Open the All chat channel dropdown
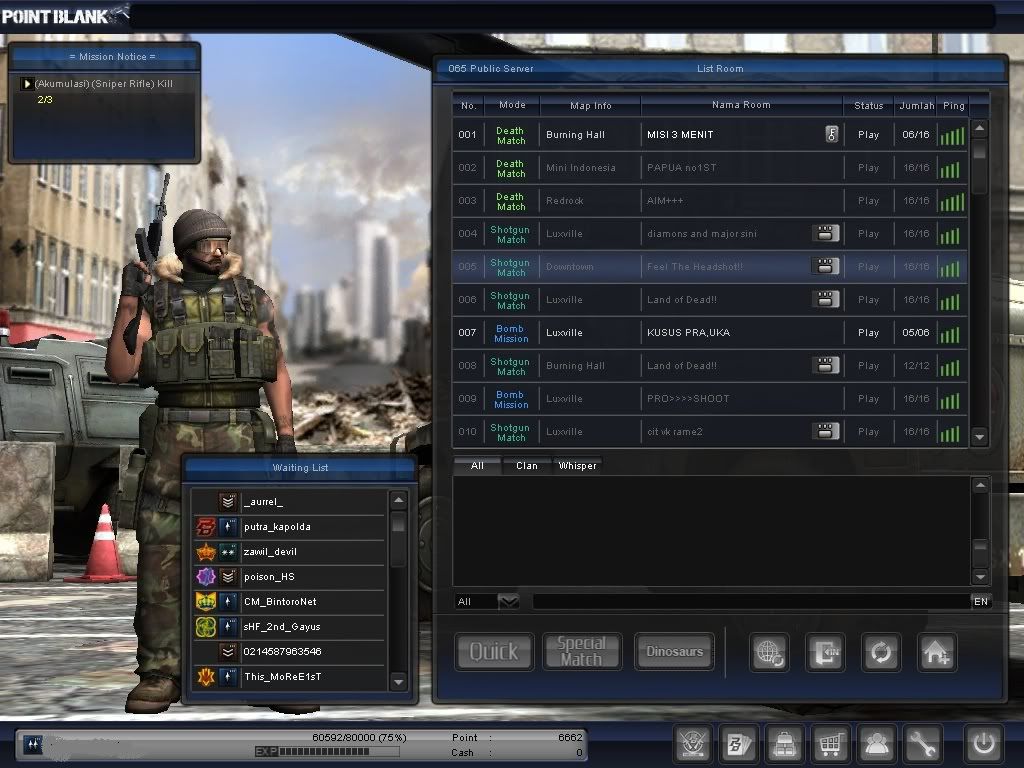The width and height of the screenshot is (1024, 768). (508, 601)
